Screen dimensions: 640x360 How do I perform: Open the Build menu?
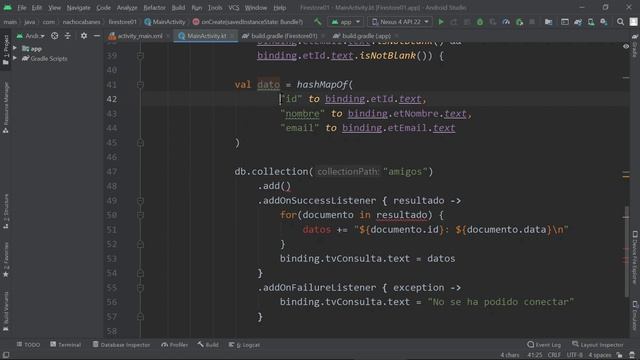tap(178, 8)
